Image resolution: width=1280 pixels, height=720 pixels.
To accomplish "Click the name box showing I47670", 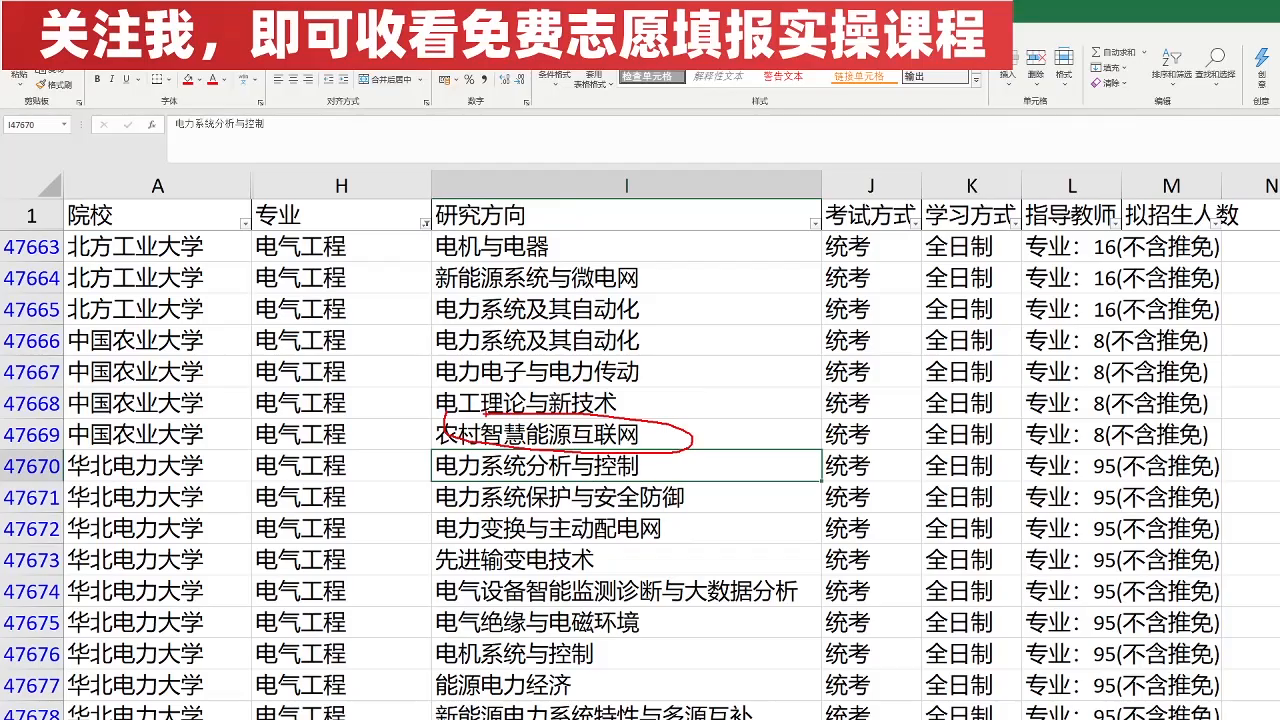I will [x=30, y=125].
